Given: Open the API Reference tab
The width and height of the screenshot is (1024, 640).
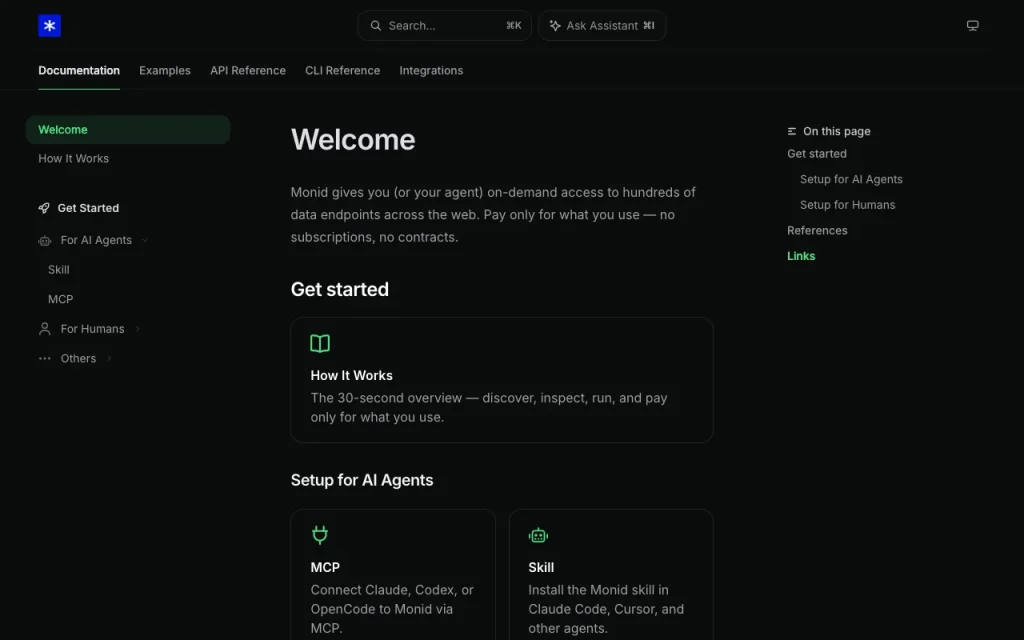Looking at the screenshot, I should [x=248, y=71].
